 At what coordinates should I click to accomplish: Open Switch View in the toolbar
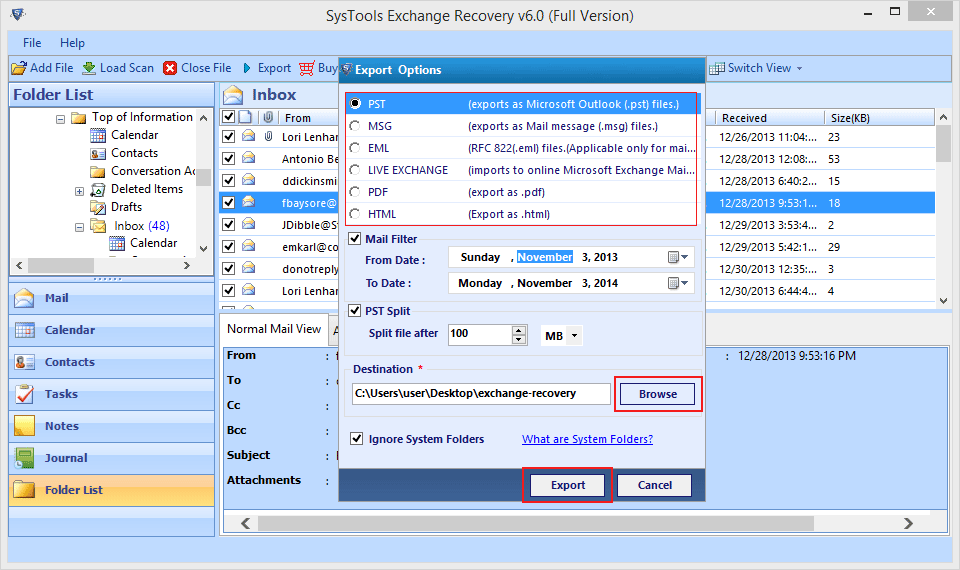click(755, 68)
